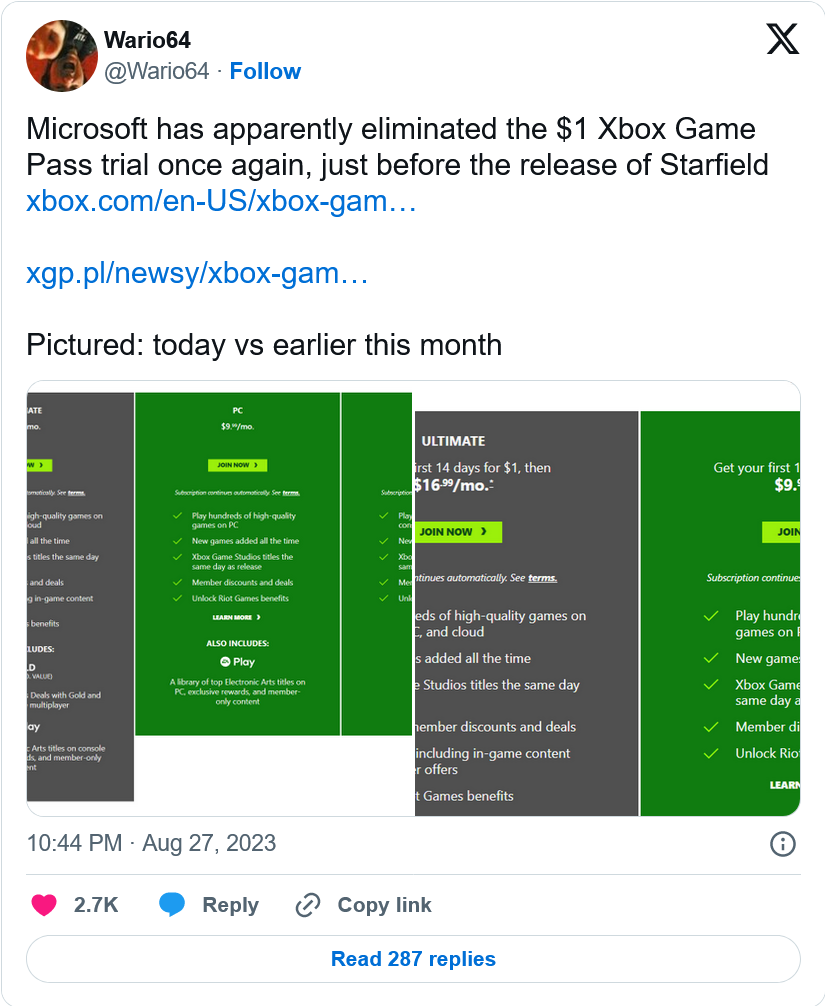The width and height of the screenshot is (825, 1006).
Task: Click the @Wario64 handle
Action: click(157, 71)
